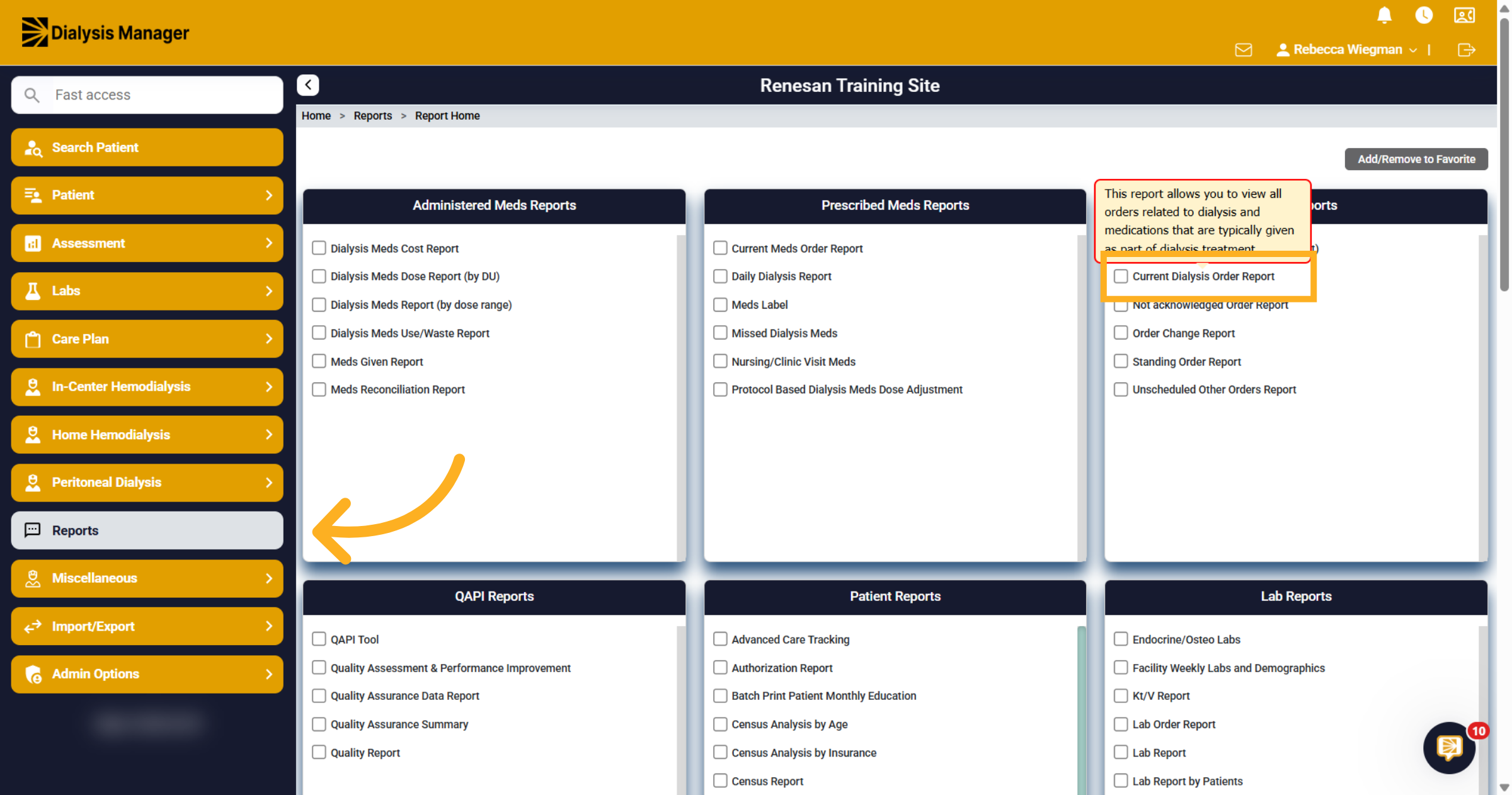Check the Current Meds Order Report box
1512x795 pixels.
tap(720, 248)
